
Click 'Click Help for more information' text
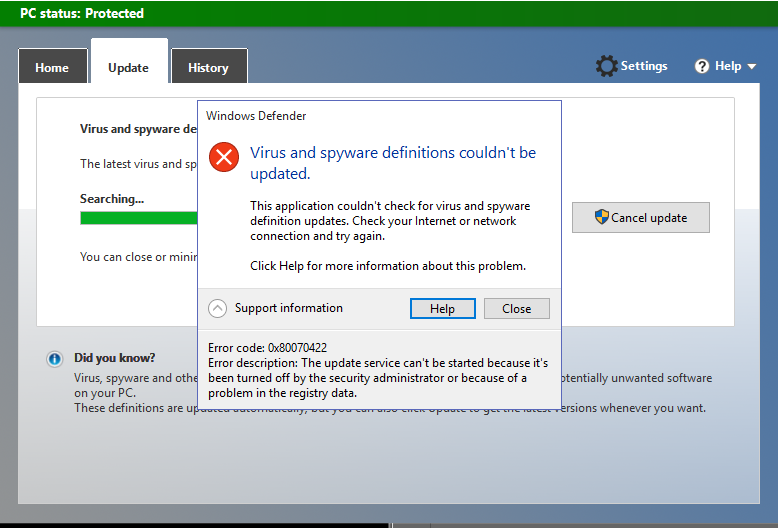coord(388,266)
